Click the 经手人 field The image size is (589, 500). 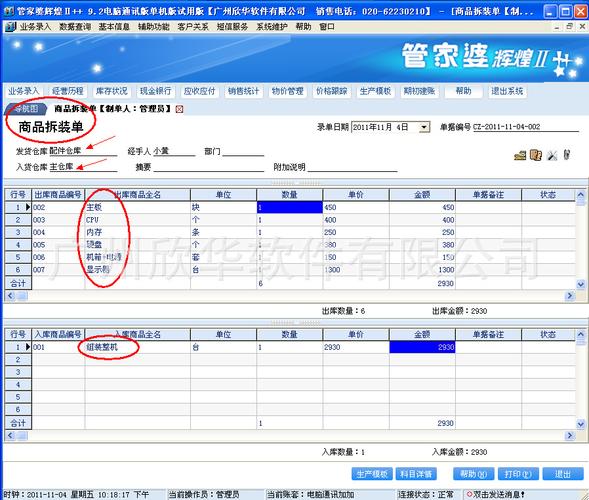click(x=174, y=151)
